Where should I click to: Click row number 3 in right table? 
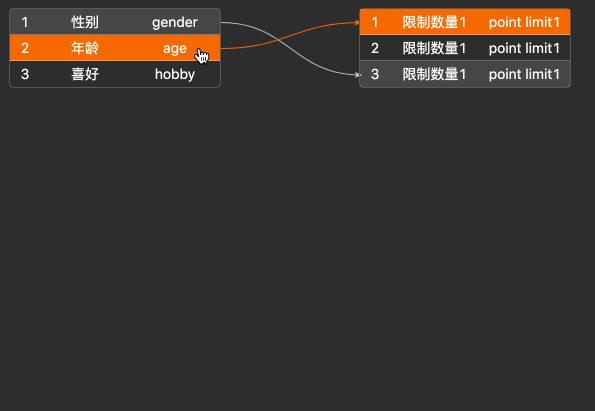point(375,74)
